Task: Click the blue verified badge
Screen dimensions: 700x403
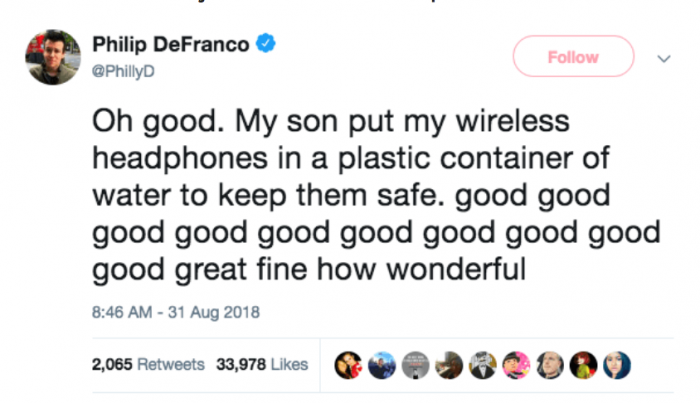Action: (x=266, y=44)
